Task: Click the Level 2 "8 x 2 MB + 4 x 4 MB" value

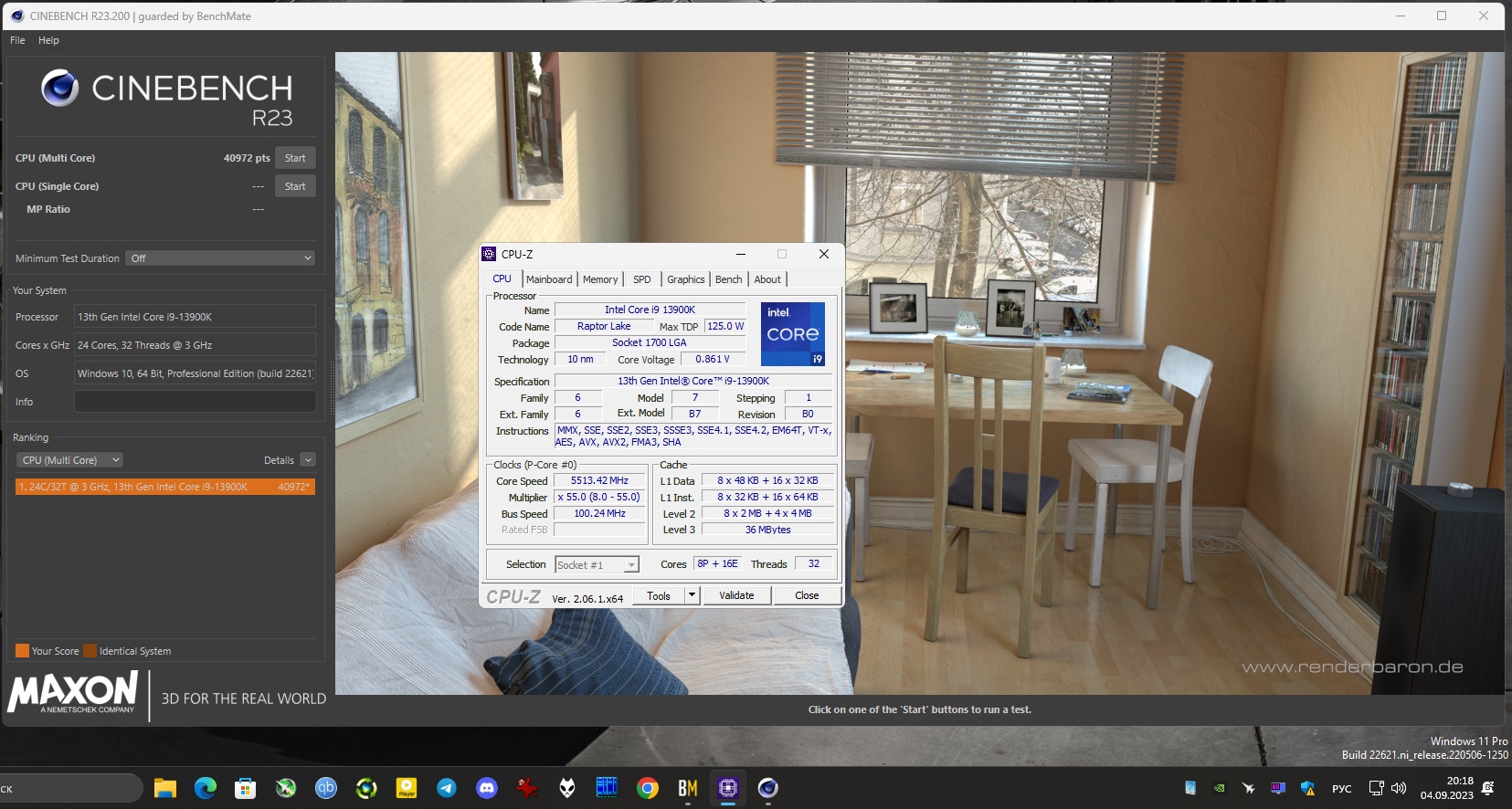Action: [767, 513]
